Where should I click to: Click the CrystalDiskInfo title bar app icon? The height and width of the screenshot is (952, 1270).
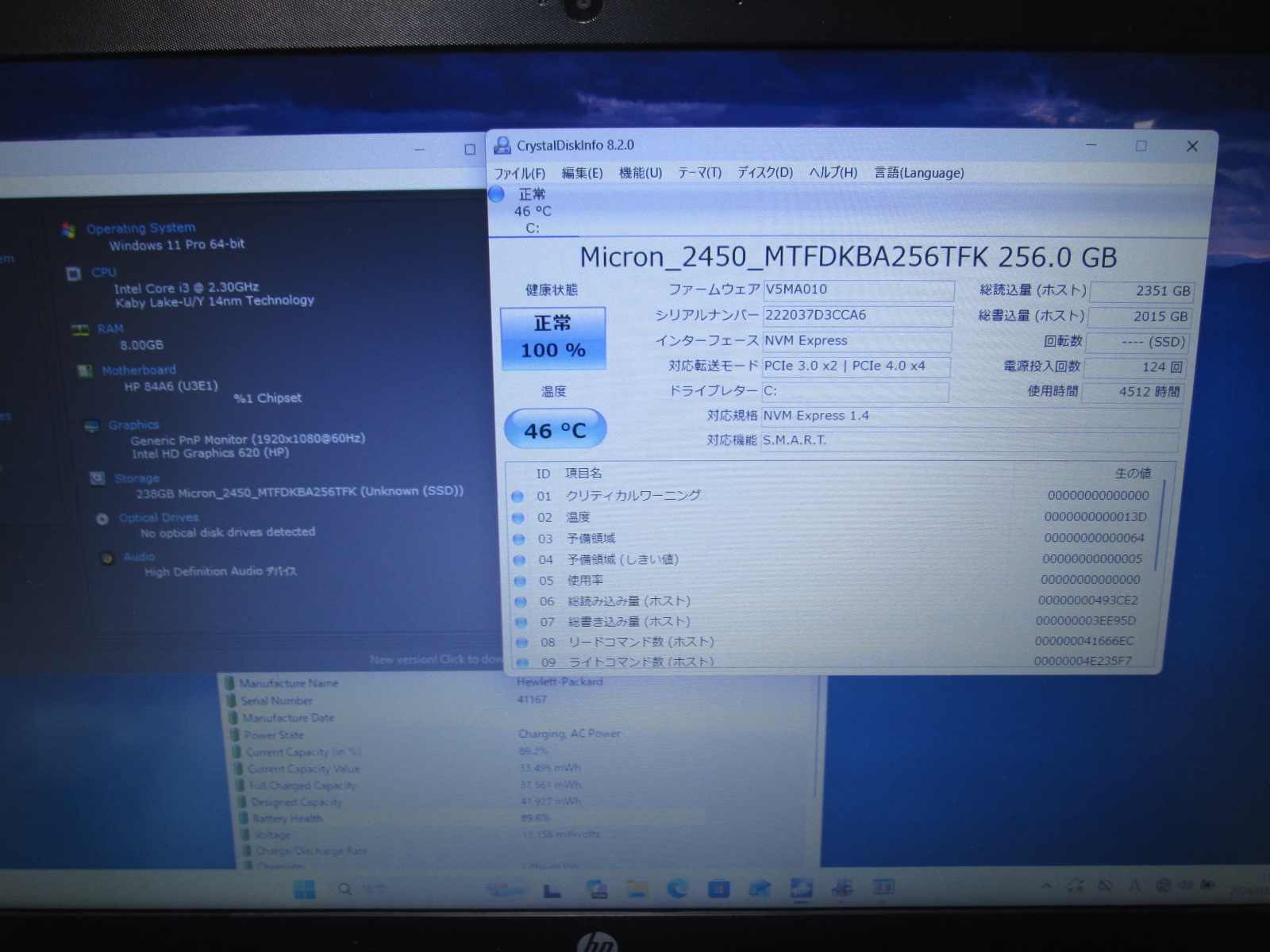[x=502, y=145]
